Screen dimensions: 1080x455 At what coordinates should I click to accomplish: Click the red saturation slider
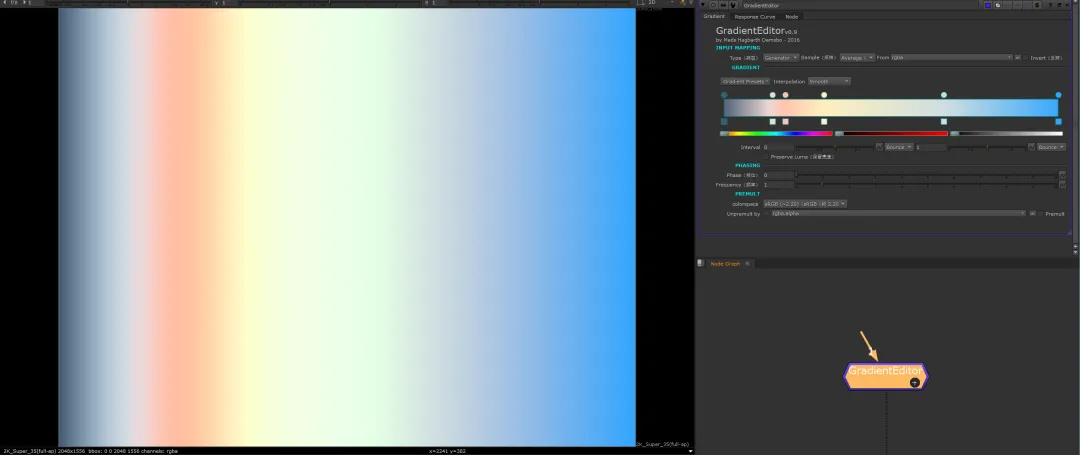point(891,134)
